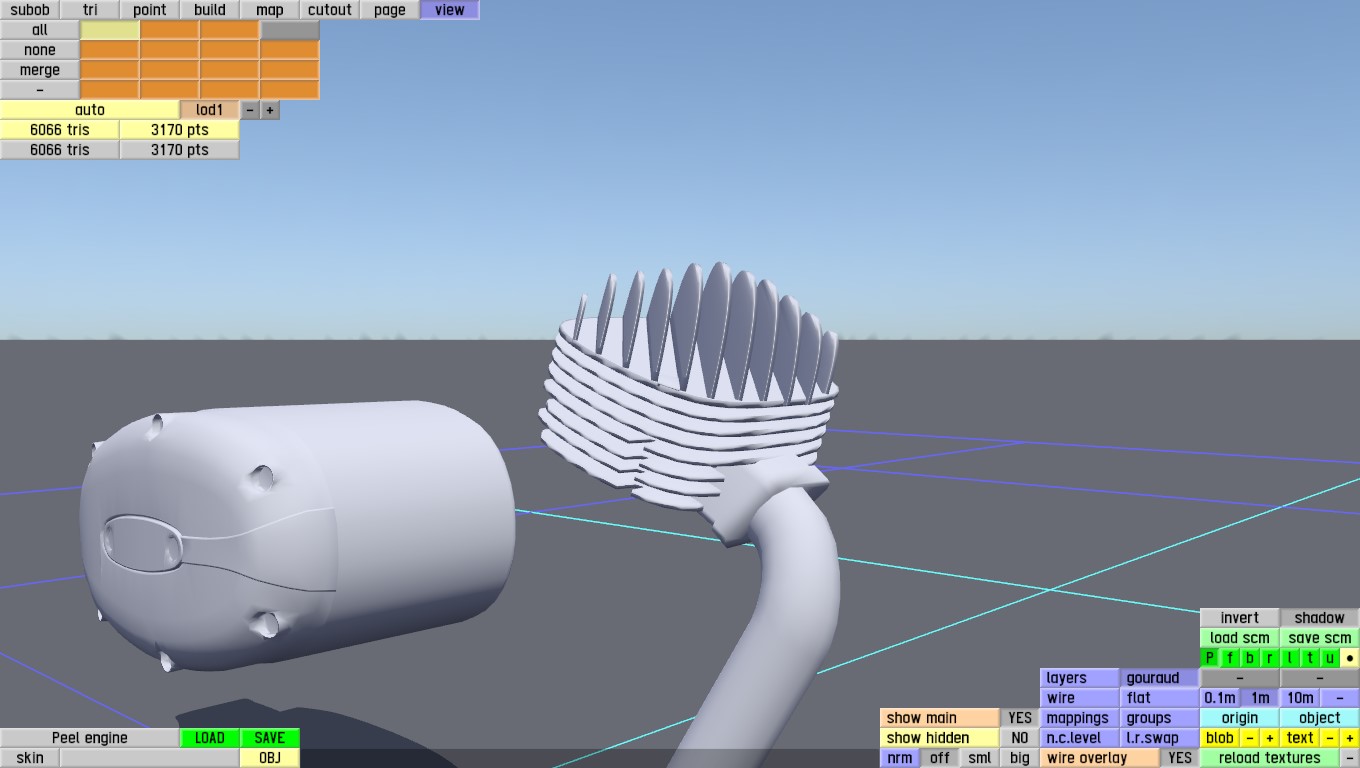Click the 'all' layers button
The height and width of the screenshot is (768, 1360).
click(x=40, y=30)
